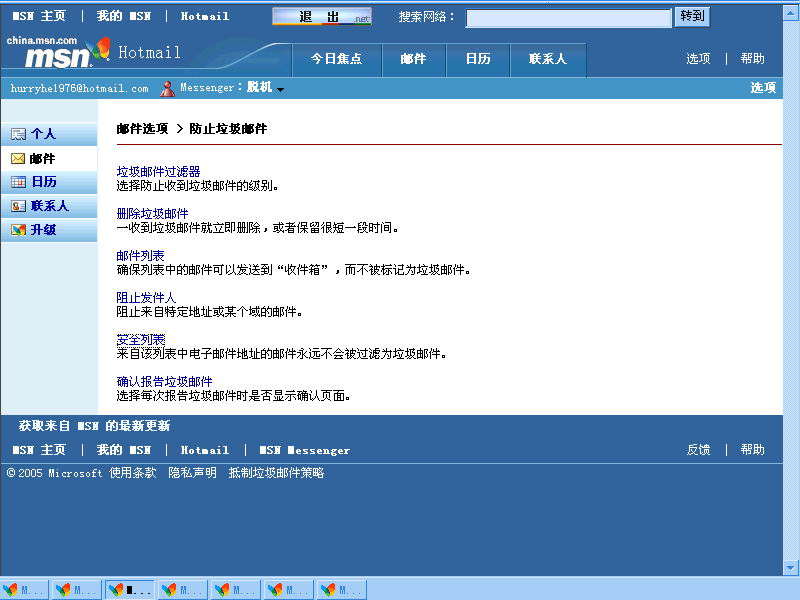Open the 使用条款 terms link

[133, 473]
